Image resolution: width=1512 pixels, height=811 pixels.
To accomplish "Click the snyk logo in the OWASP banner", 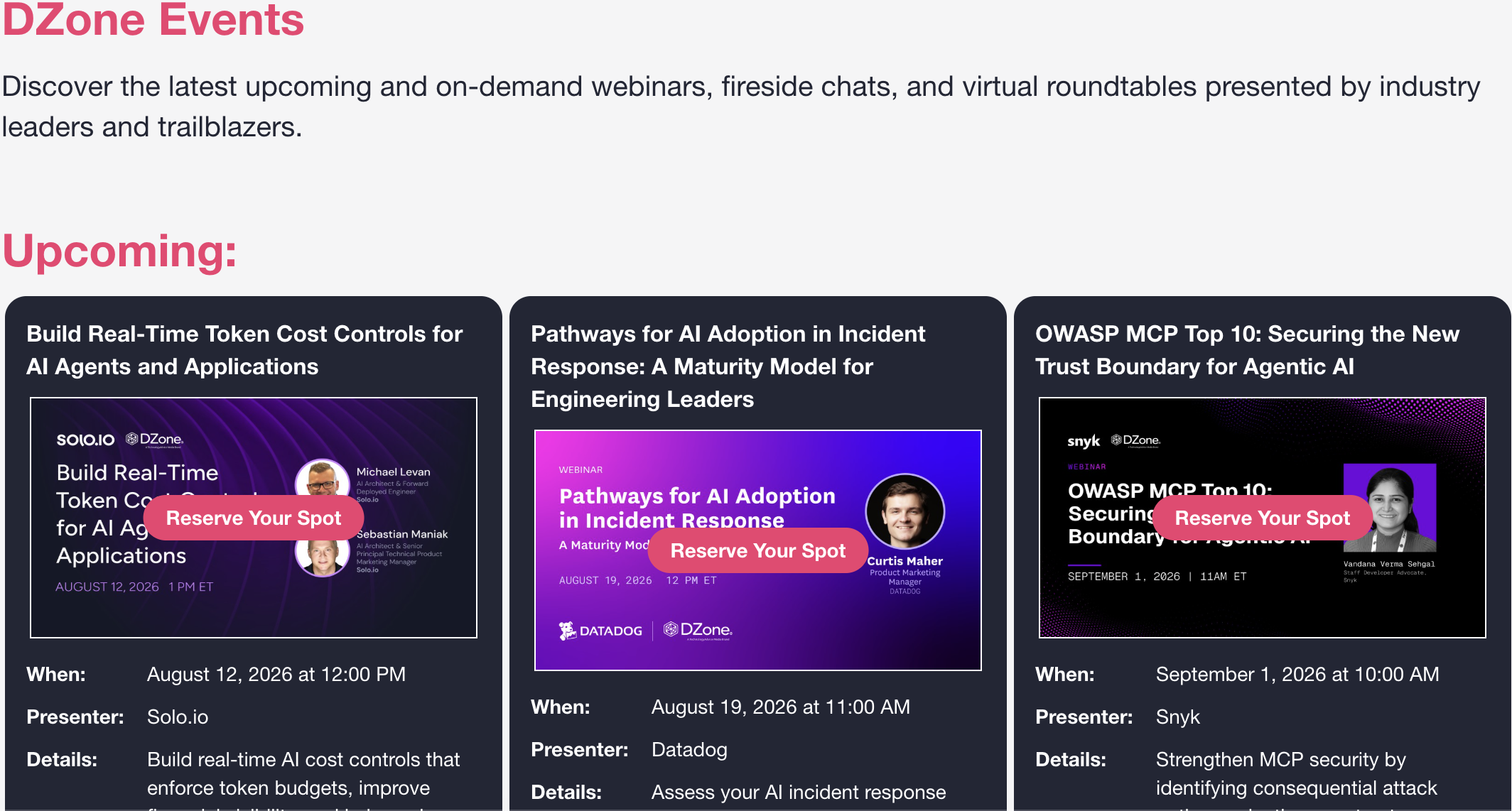I will pos(1084,441).
